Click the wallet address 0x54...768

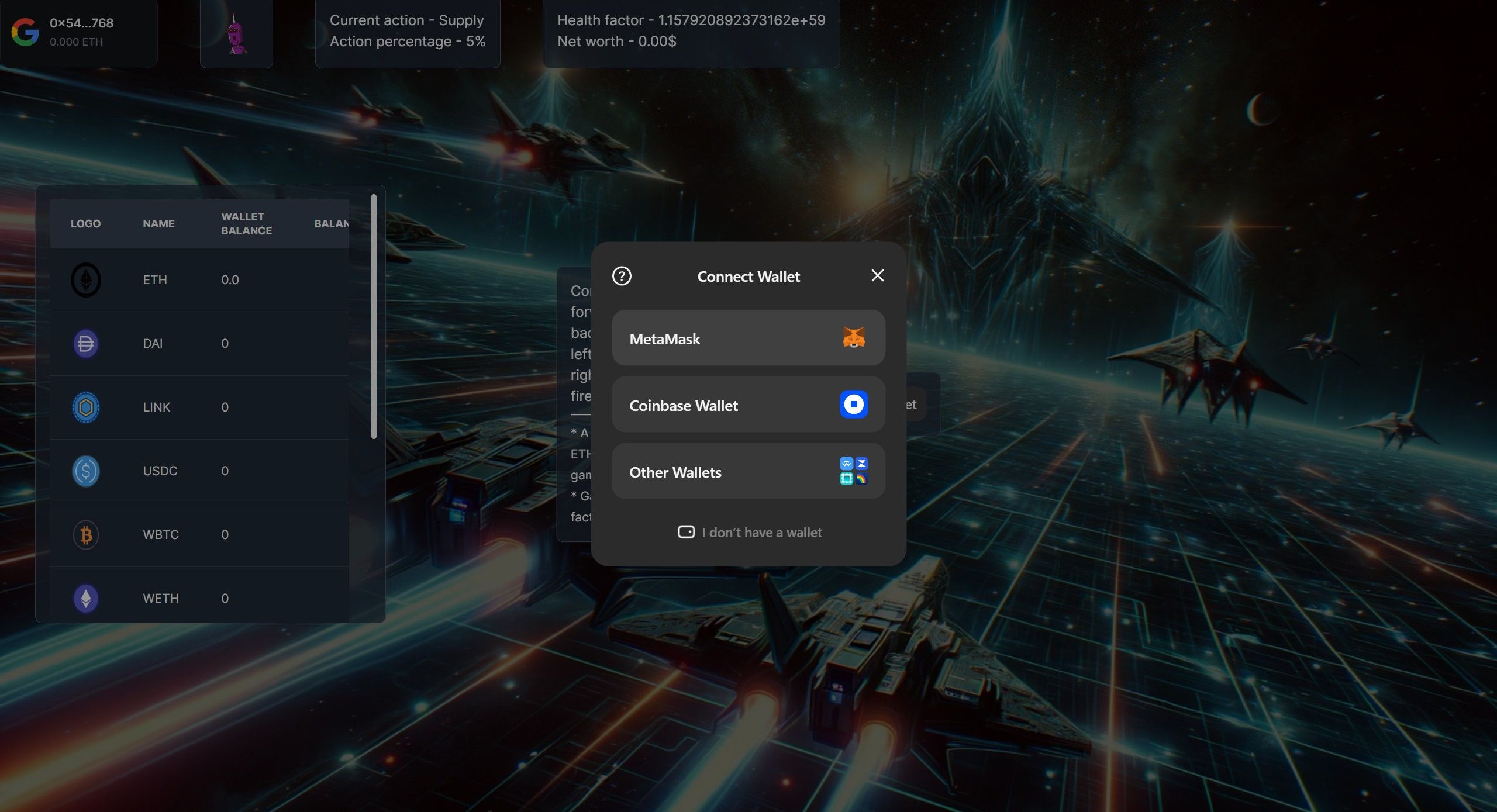tap(81, 23)
